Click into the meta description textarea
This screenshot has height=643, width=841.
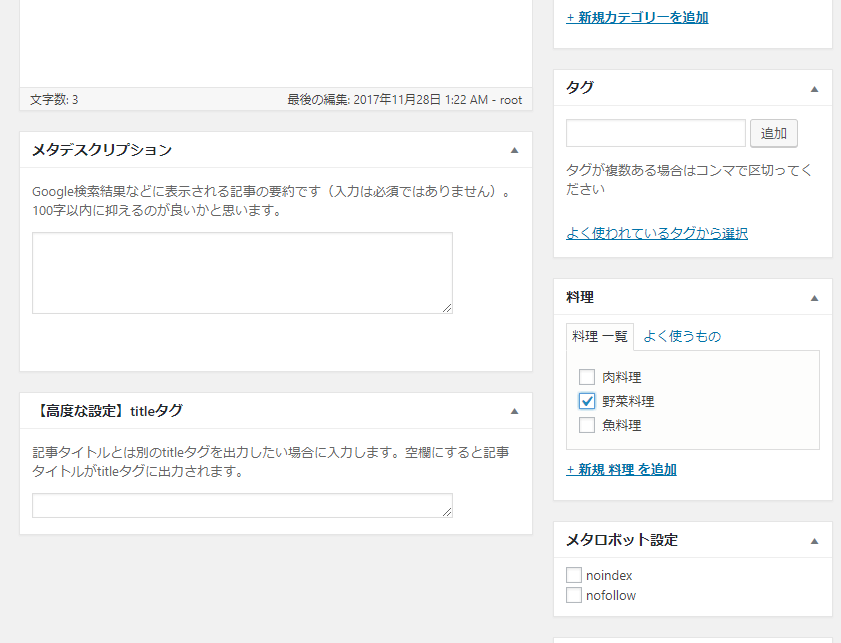tap(241, 272)
